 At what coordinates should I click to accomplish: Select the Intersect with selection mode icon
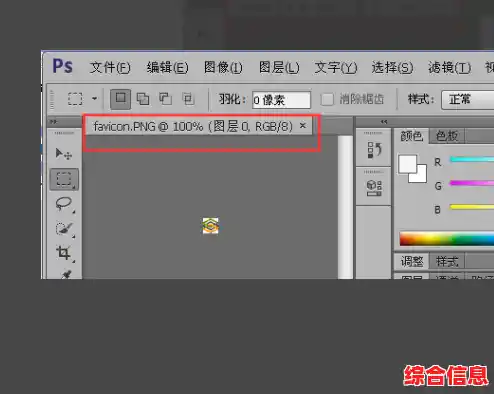[x=188, y=99]
